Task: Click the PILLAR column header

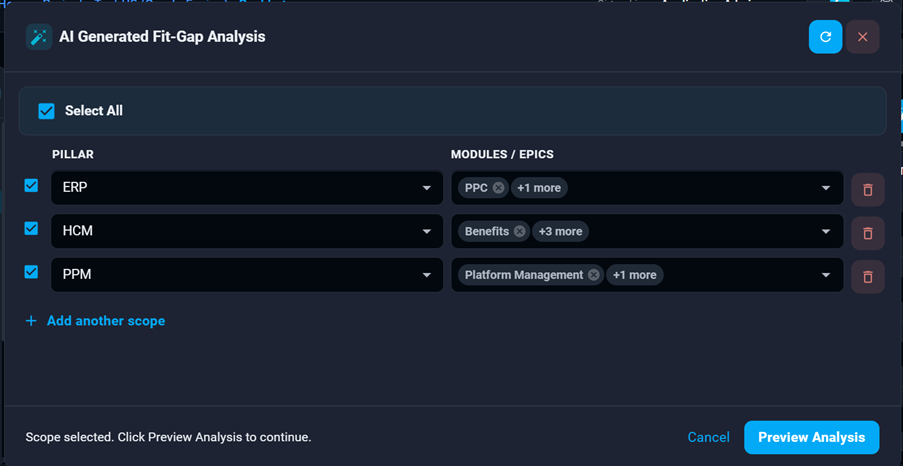Action: [x=73, y=154]
